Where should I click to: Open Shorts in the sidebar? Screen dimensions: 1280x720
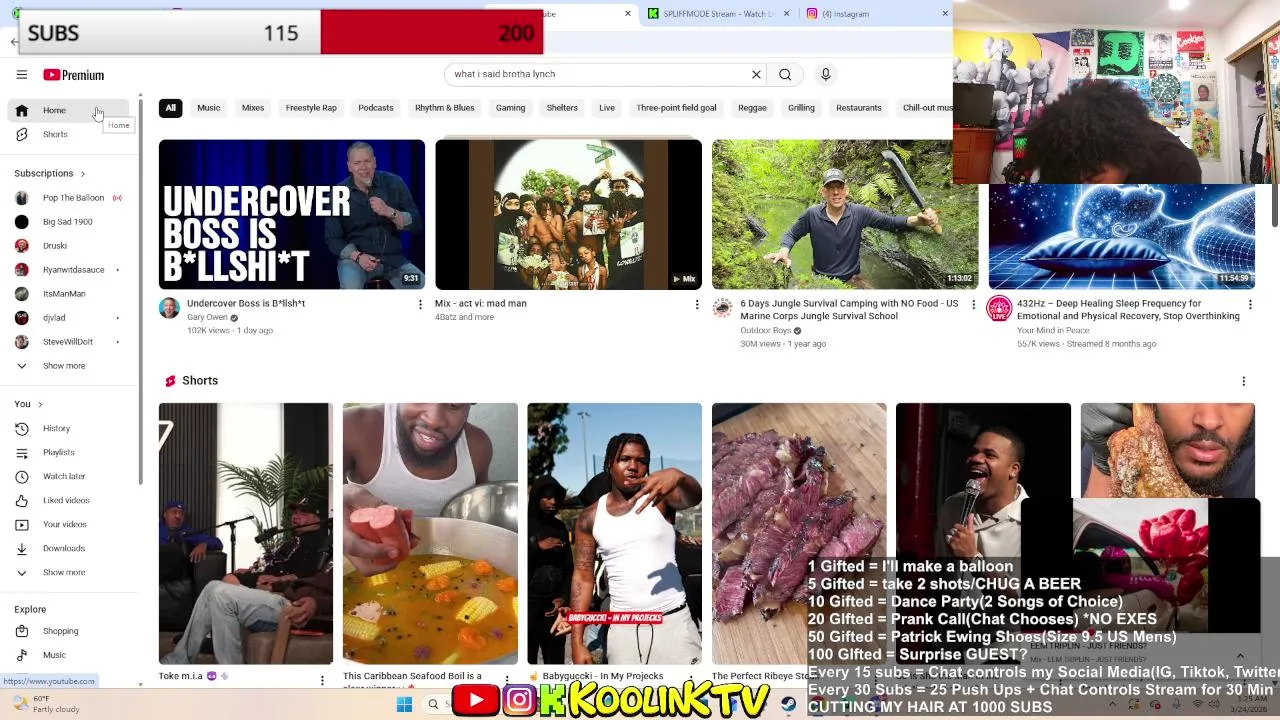(x=68, y=134)
